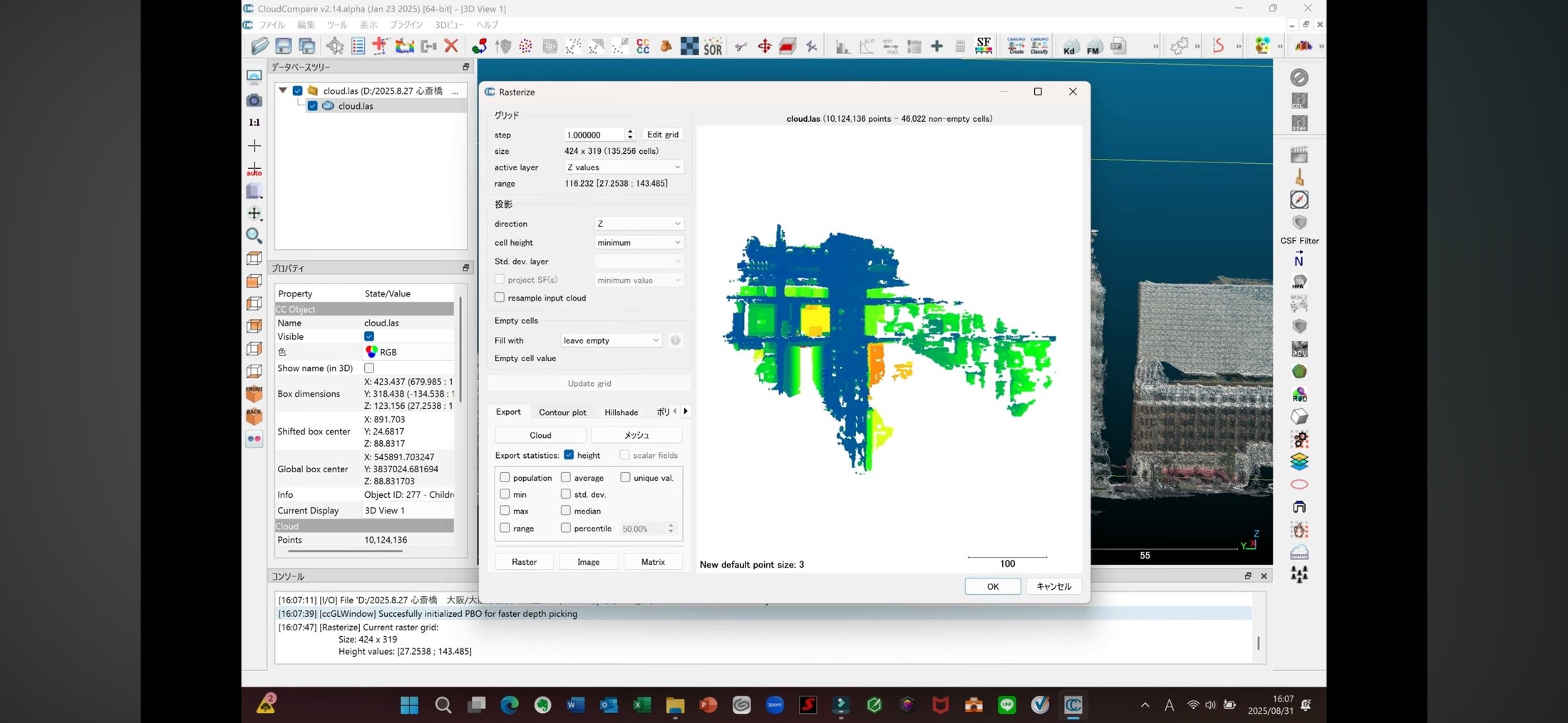This screenshot has width=1568, height=723.
Task: Click the Update grid button
Action: pos(589,383)
